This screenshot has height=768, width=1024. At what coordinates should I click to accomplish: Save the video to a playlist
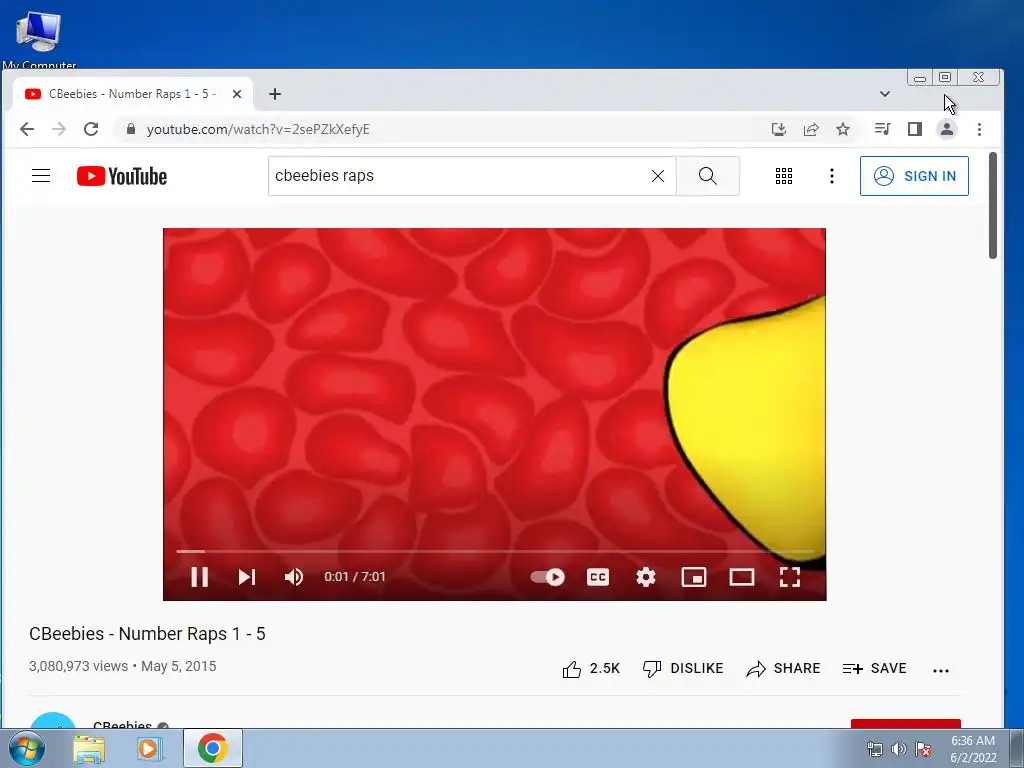pos(874,669)
